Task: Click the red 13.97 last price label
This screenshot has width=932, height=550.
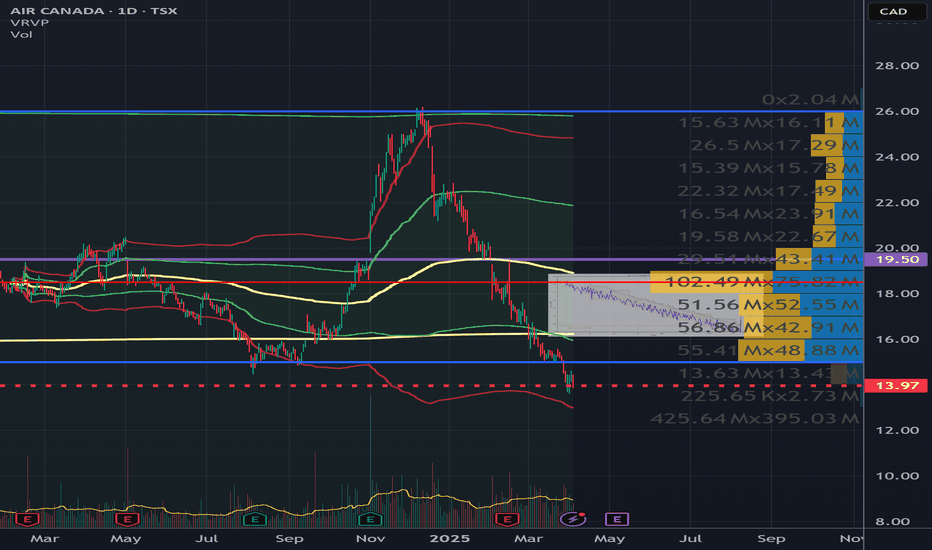Action: pyautogui.click(x=898, y=385)
